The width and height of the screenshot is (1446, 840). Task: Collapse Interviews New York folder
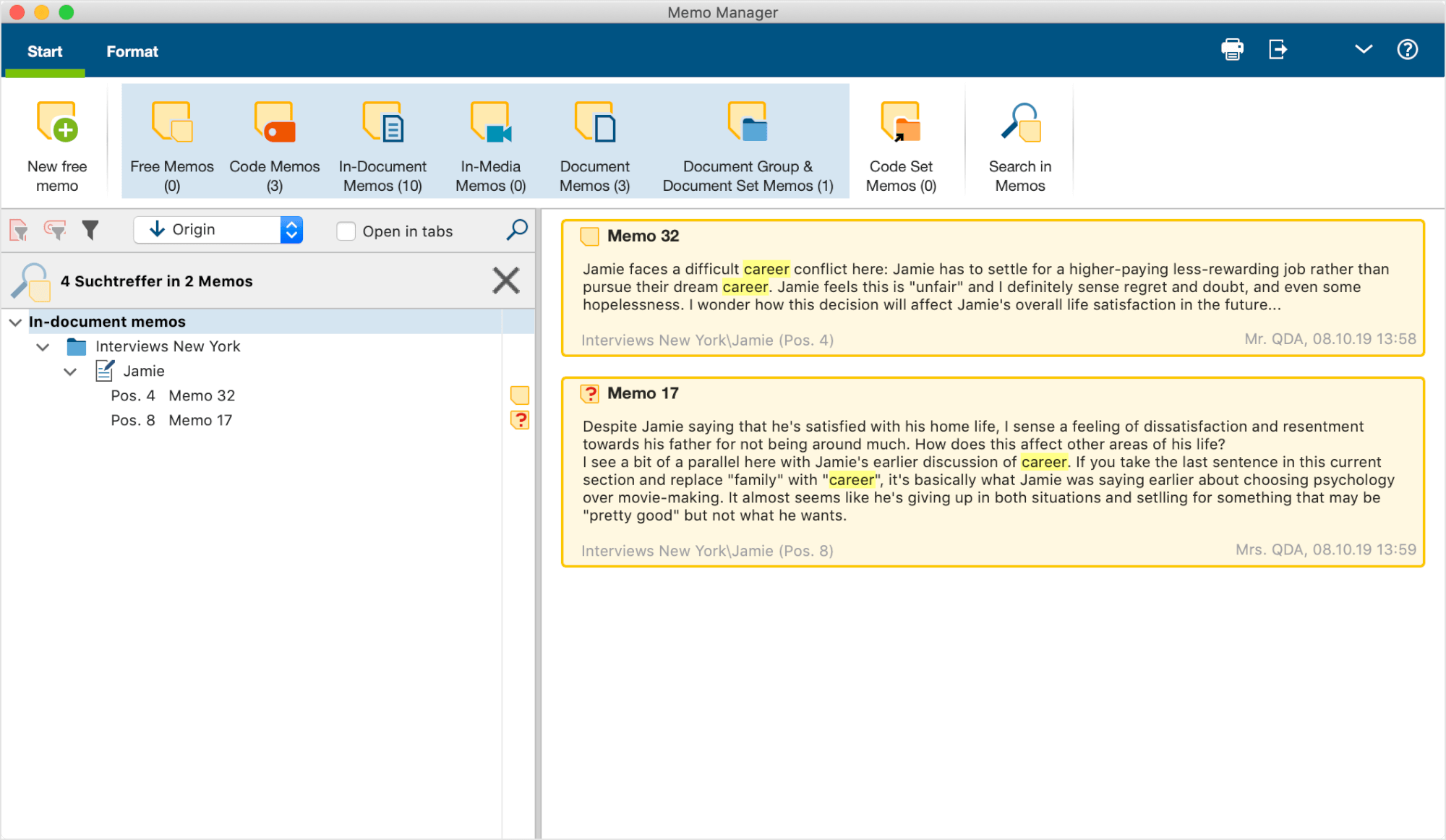coord(43,347)
